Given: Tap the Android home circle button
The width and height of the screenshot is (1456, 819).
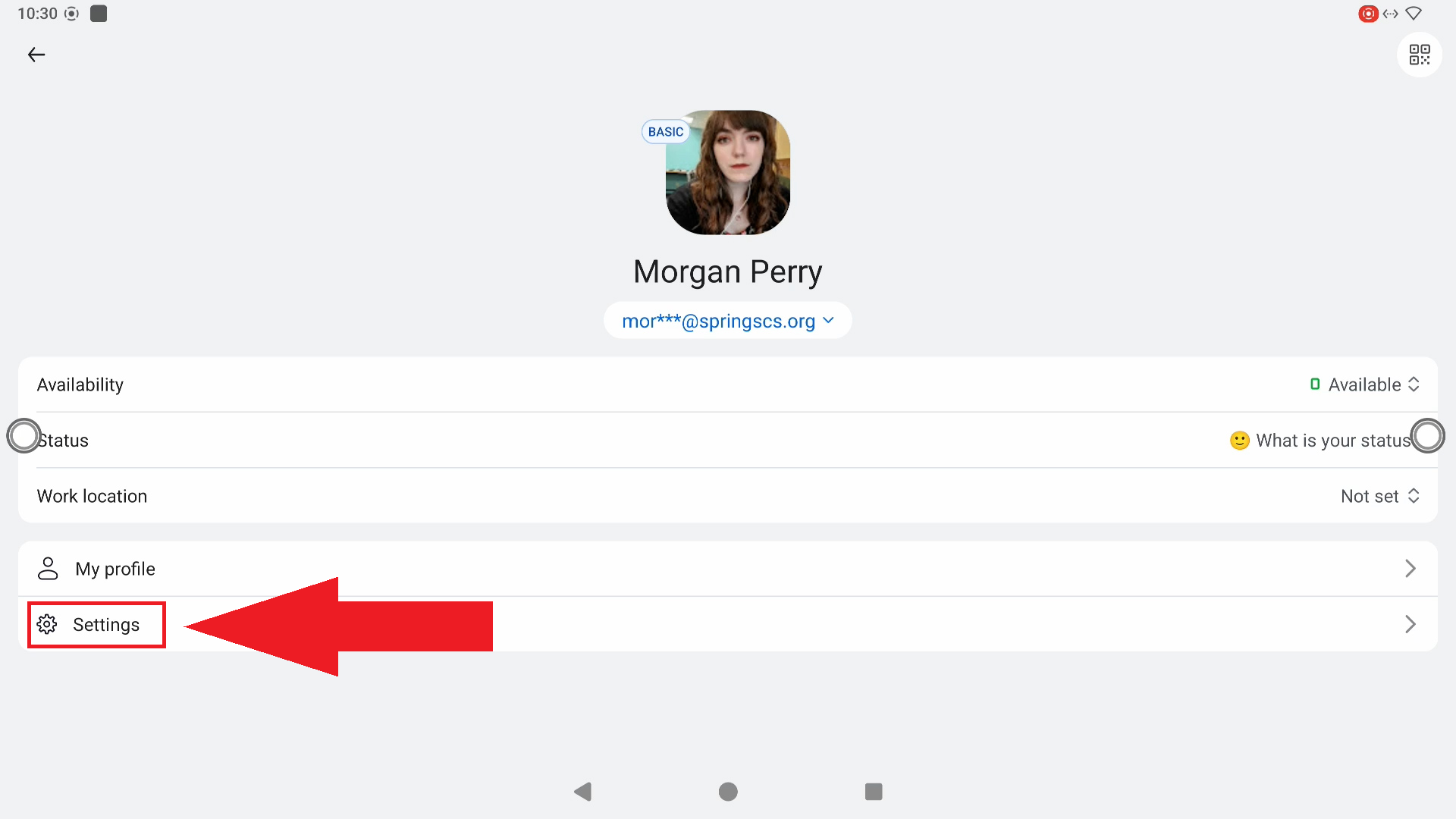Looking at the screenshot, I should [728, 792].
